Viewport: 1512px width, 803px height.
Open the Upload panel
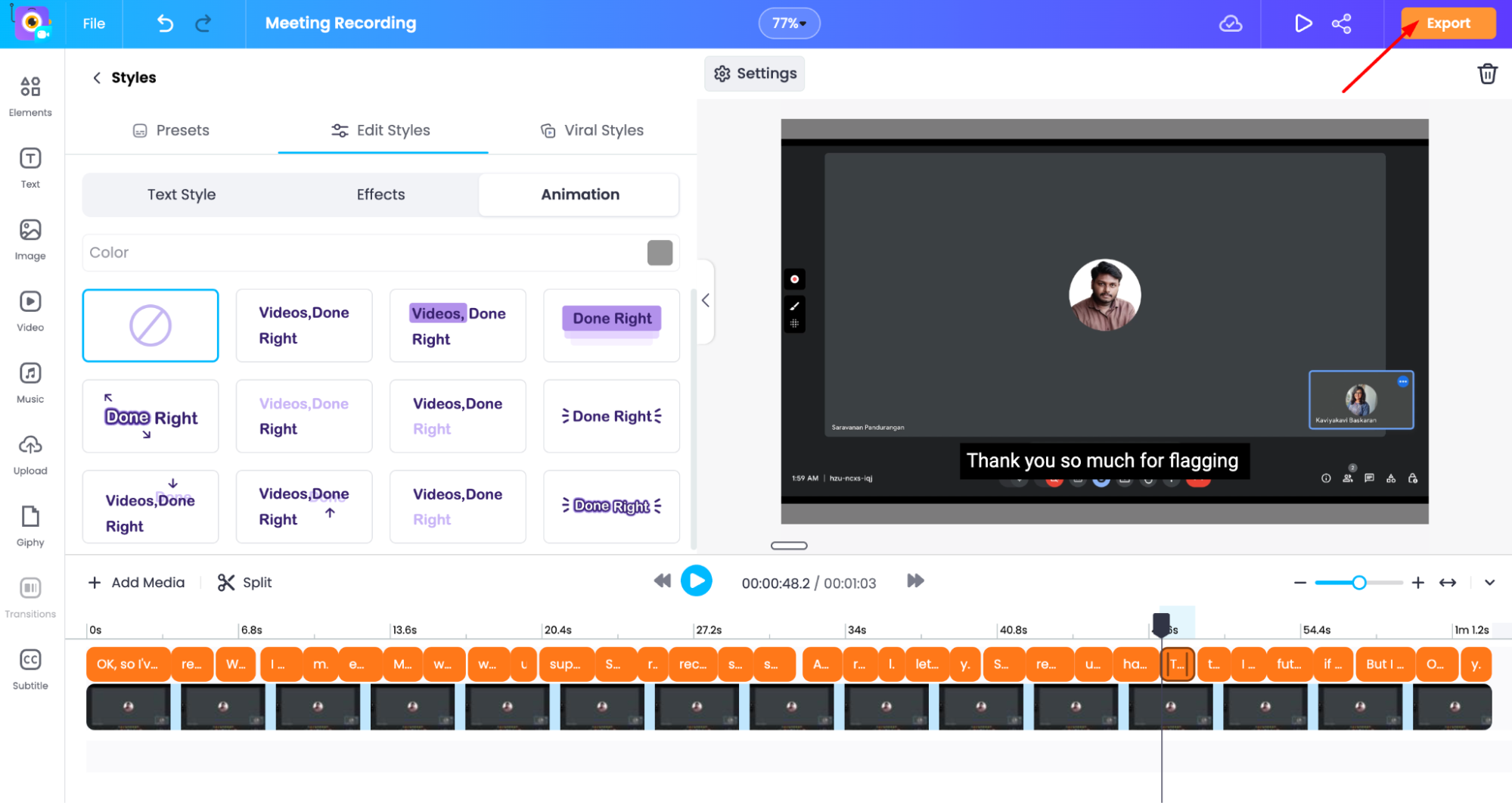pos(30,455)
